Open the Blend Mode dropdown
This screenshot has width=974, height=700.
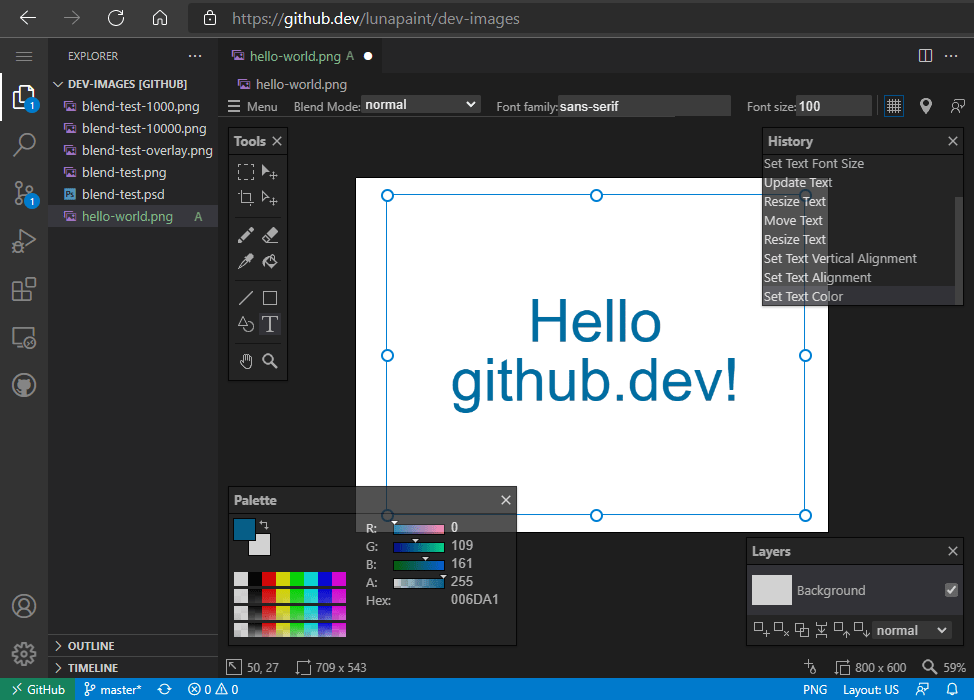tap(420, 103)
